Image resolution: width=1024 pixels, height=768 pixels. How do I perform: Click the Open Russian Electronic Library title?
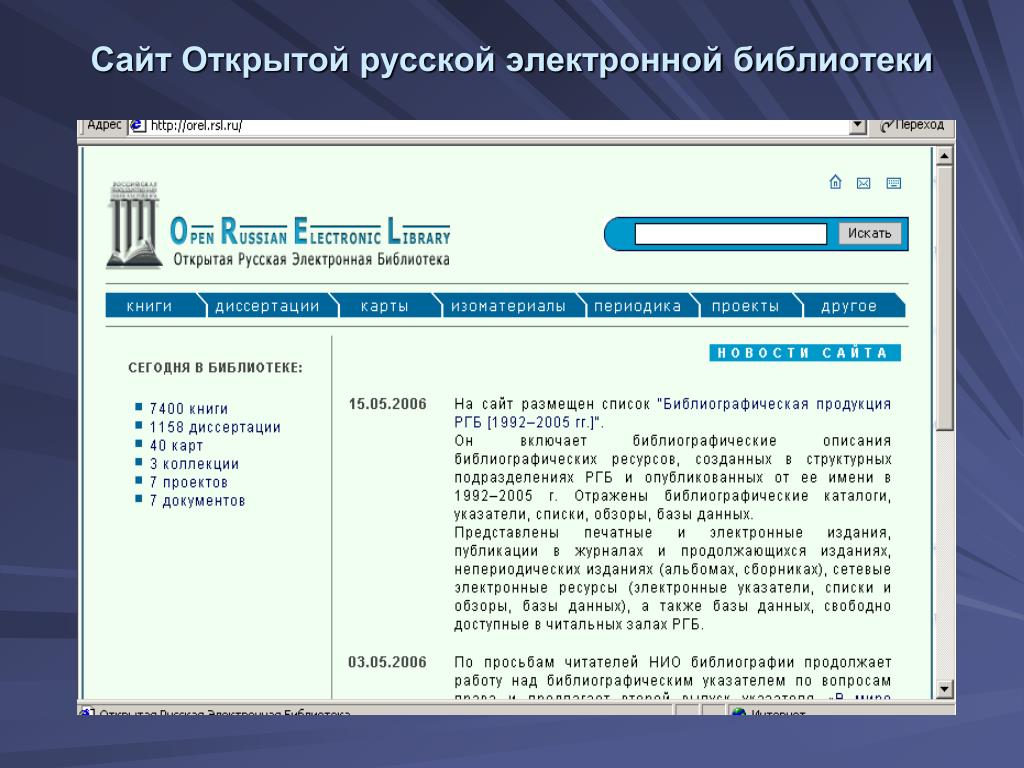pos(310,231)
